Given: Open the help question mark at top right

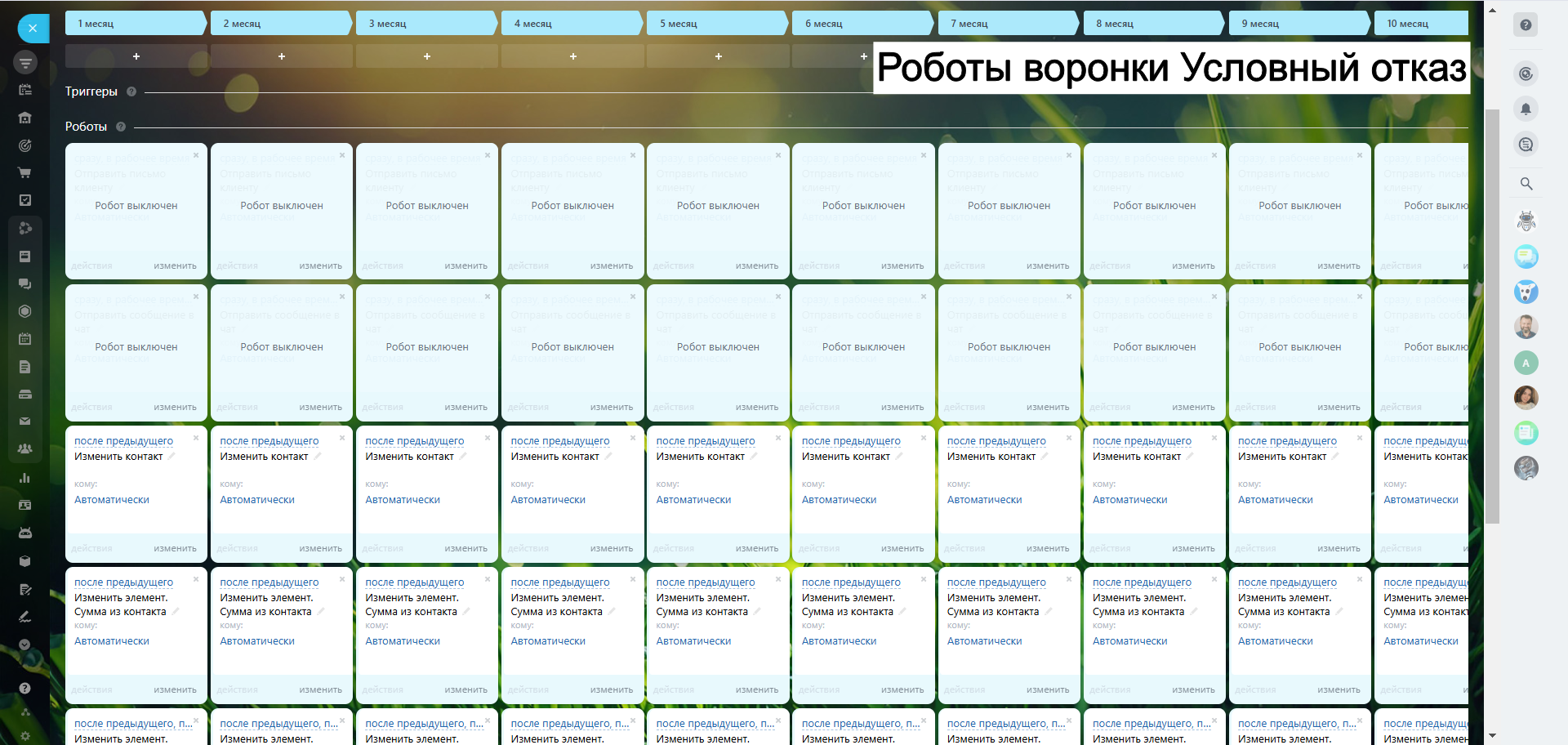Looking at the screenshot, I should (1526, 25).
